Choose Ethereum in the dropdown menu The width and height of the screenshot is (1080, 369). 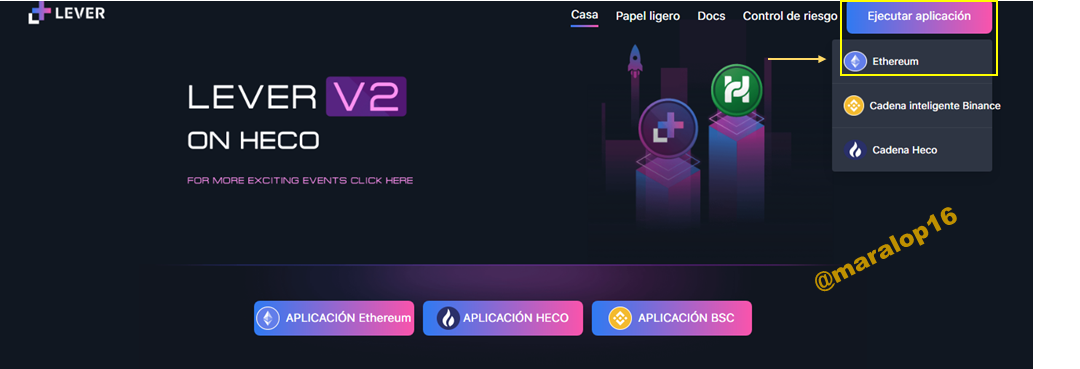912,62
